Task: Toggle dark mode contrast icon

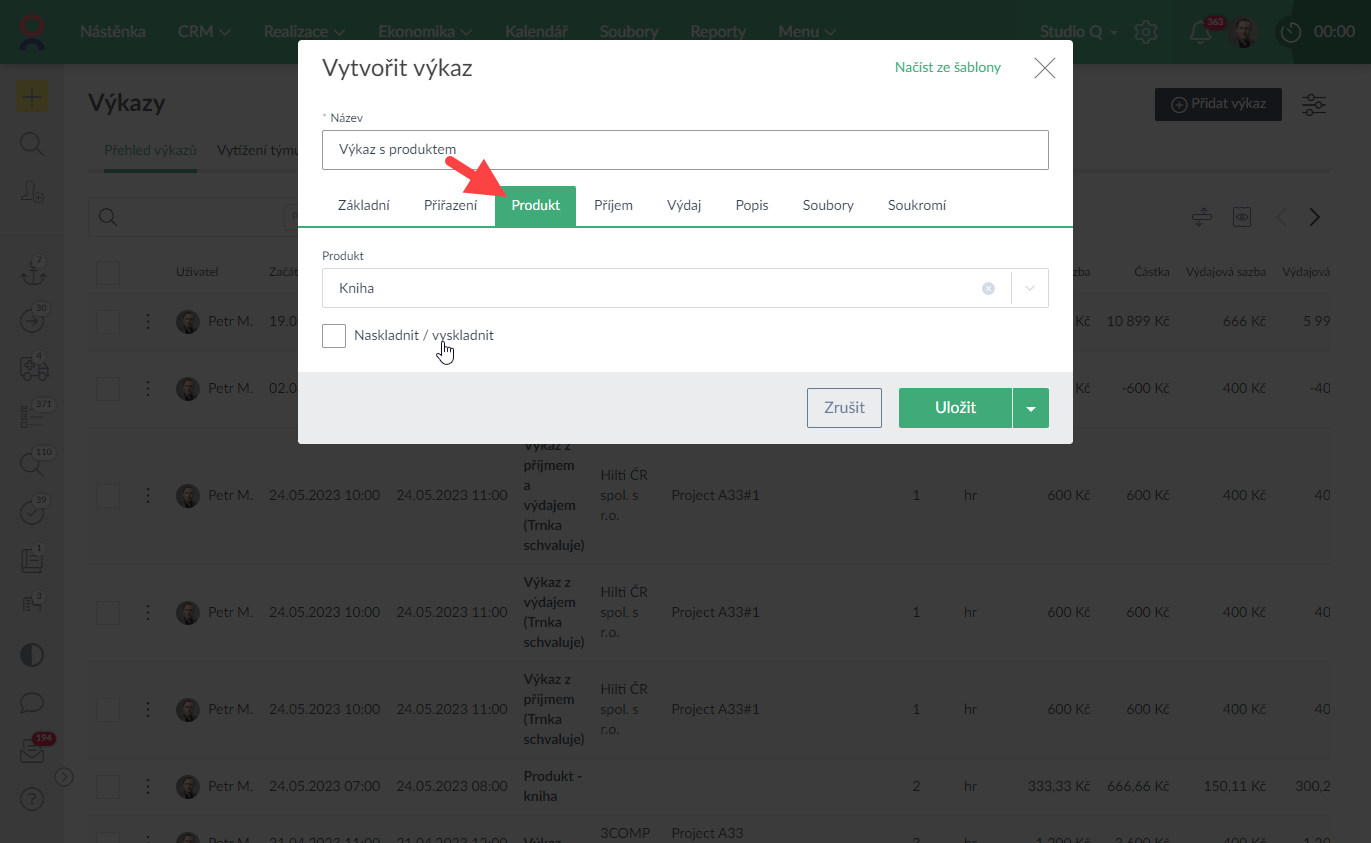Action: click(32, 655)
